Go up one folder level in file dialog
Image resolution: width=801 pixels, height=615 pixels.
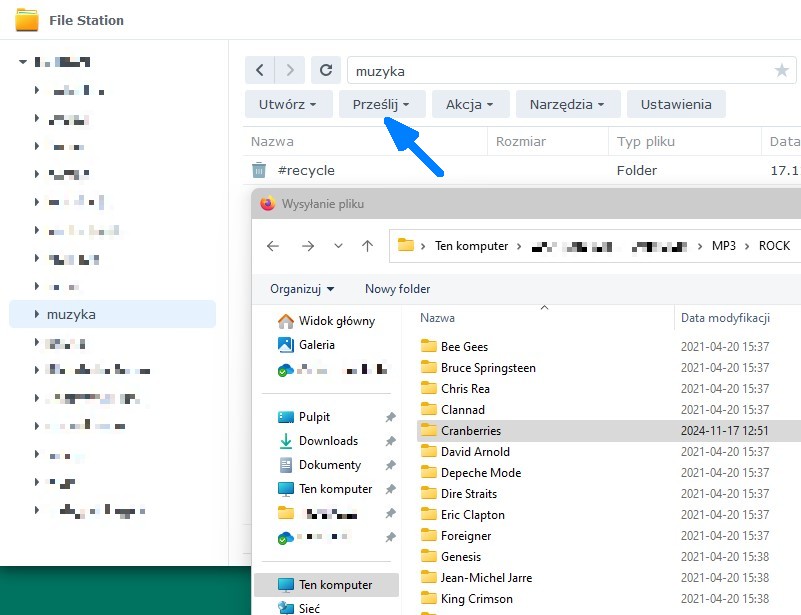[x=367, y=246]
